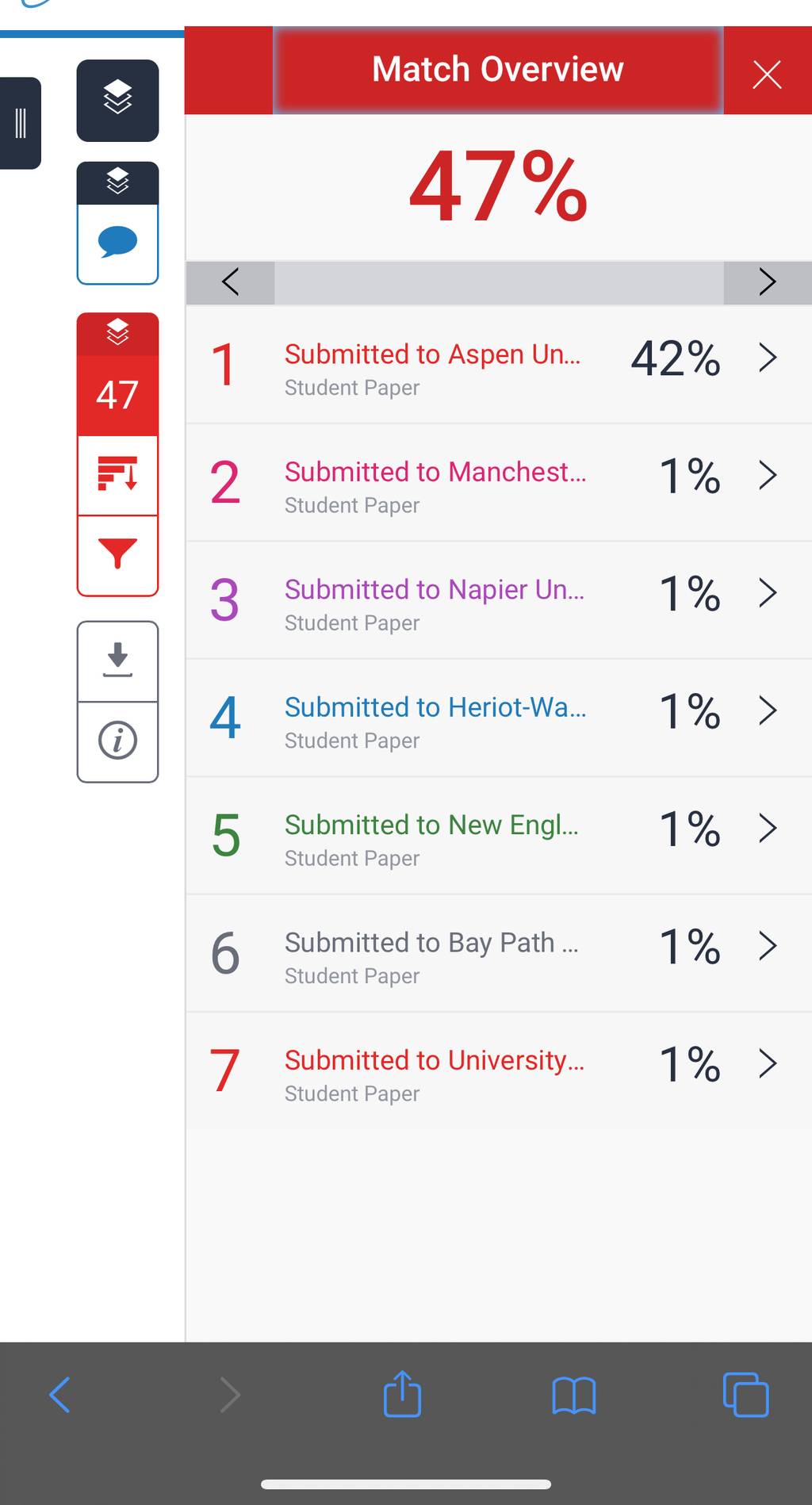Close the Match Overview panel
Screen dimensions: 812x1505
pos(767,75)
